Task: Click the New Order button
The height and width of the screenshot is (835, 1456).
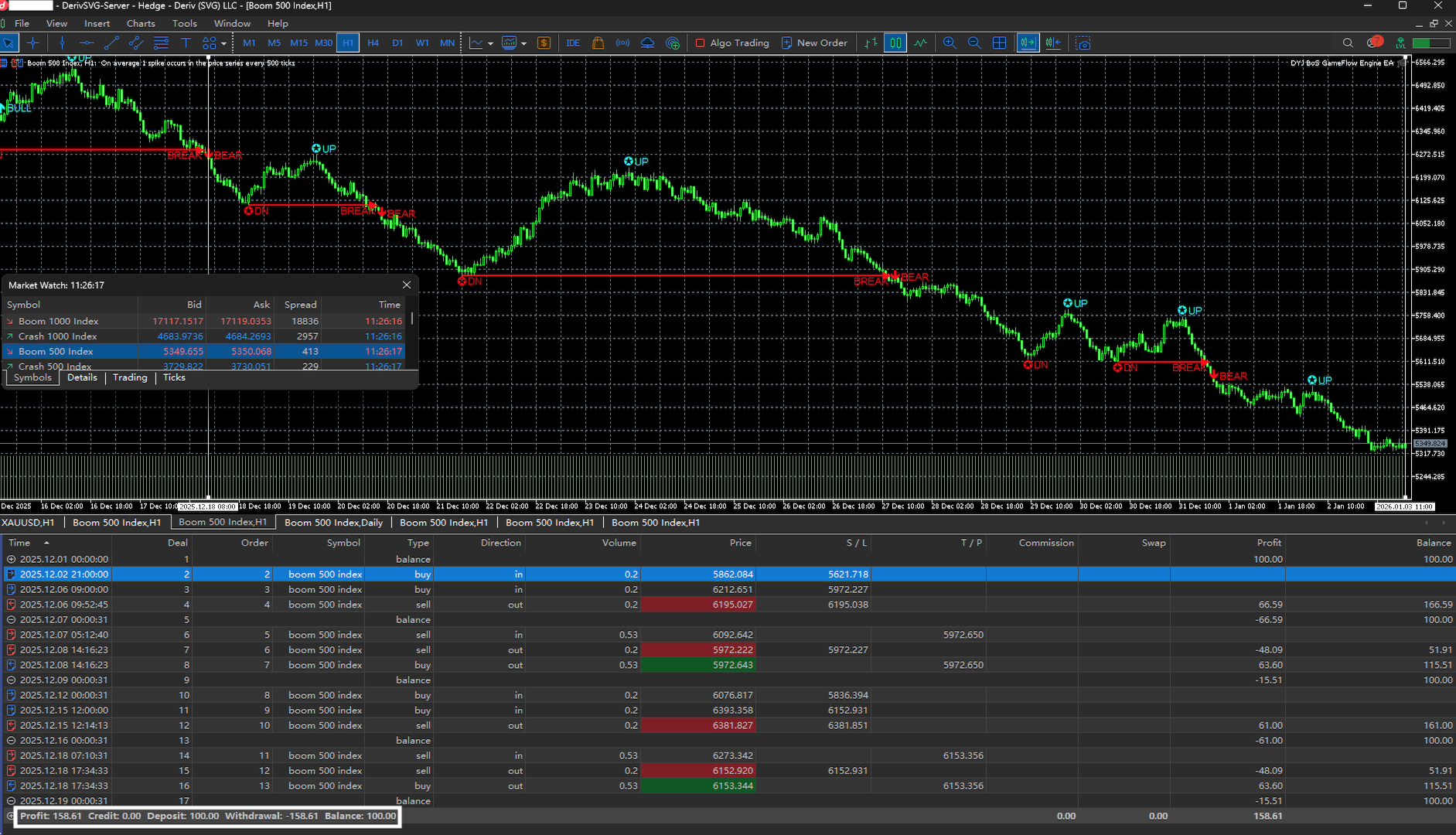Action: pos(814,43)
